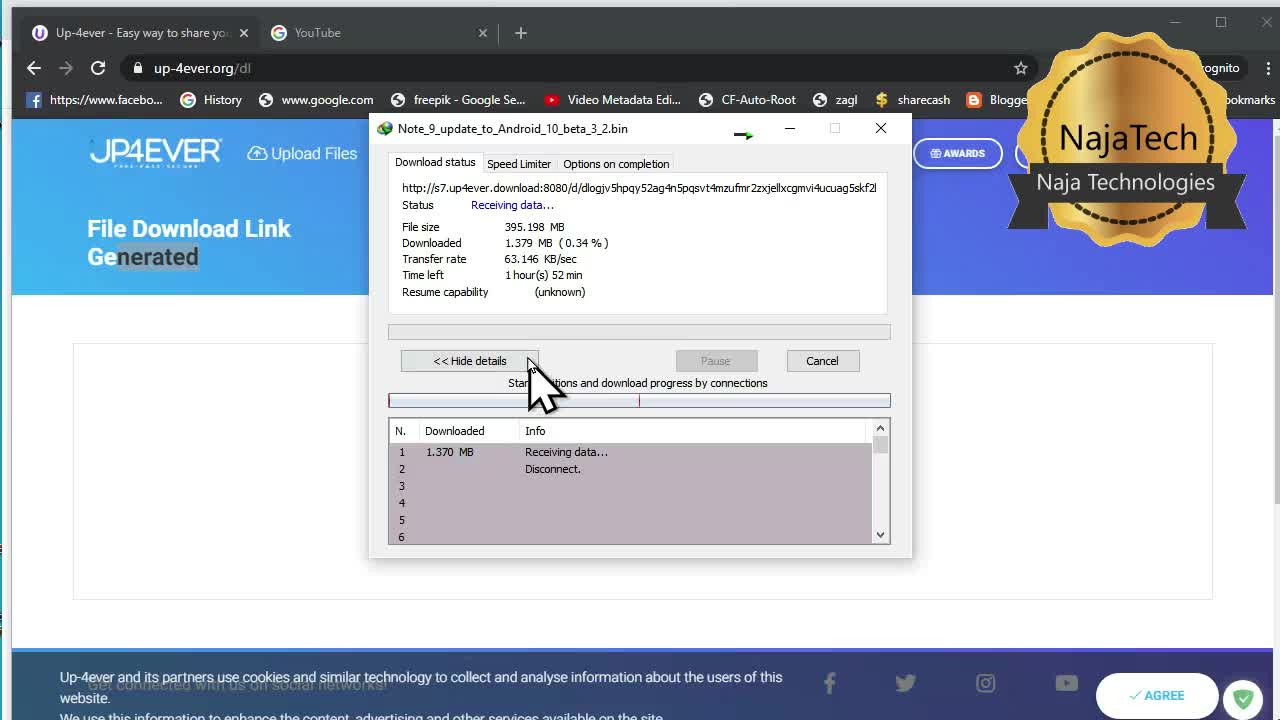
Task: Click the browser forward arrow
Action: coord(66,68)
